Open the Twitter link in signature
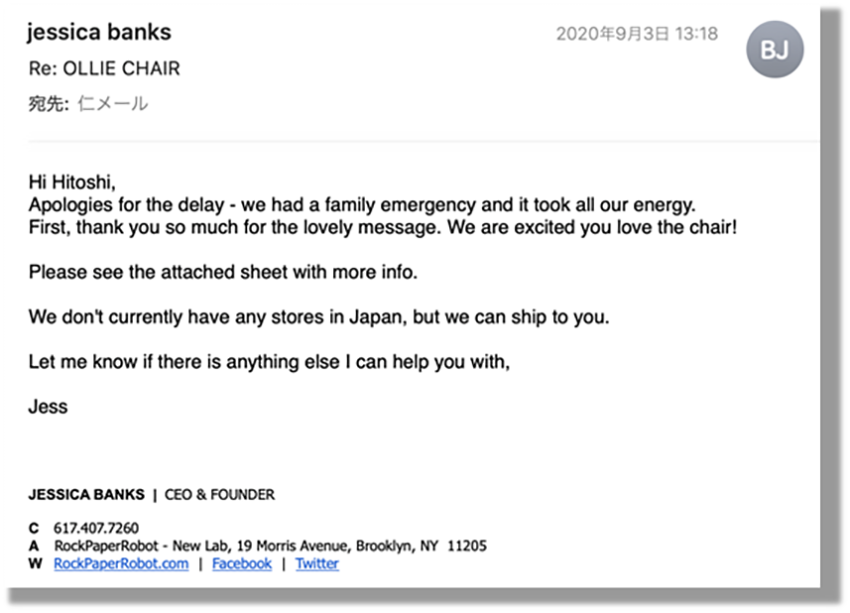The image size is (850, 613). tap(317, 564)
